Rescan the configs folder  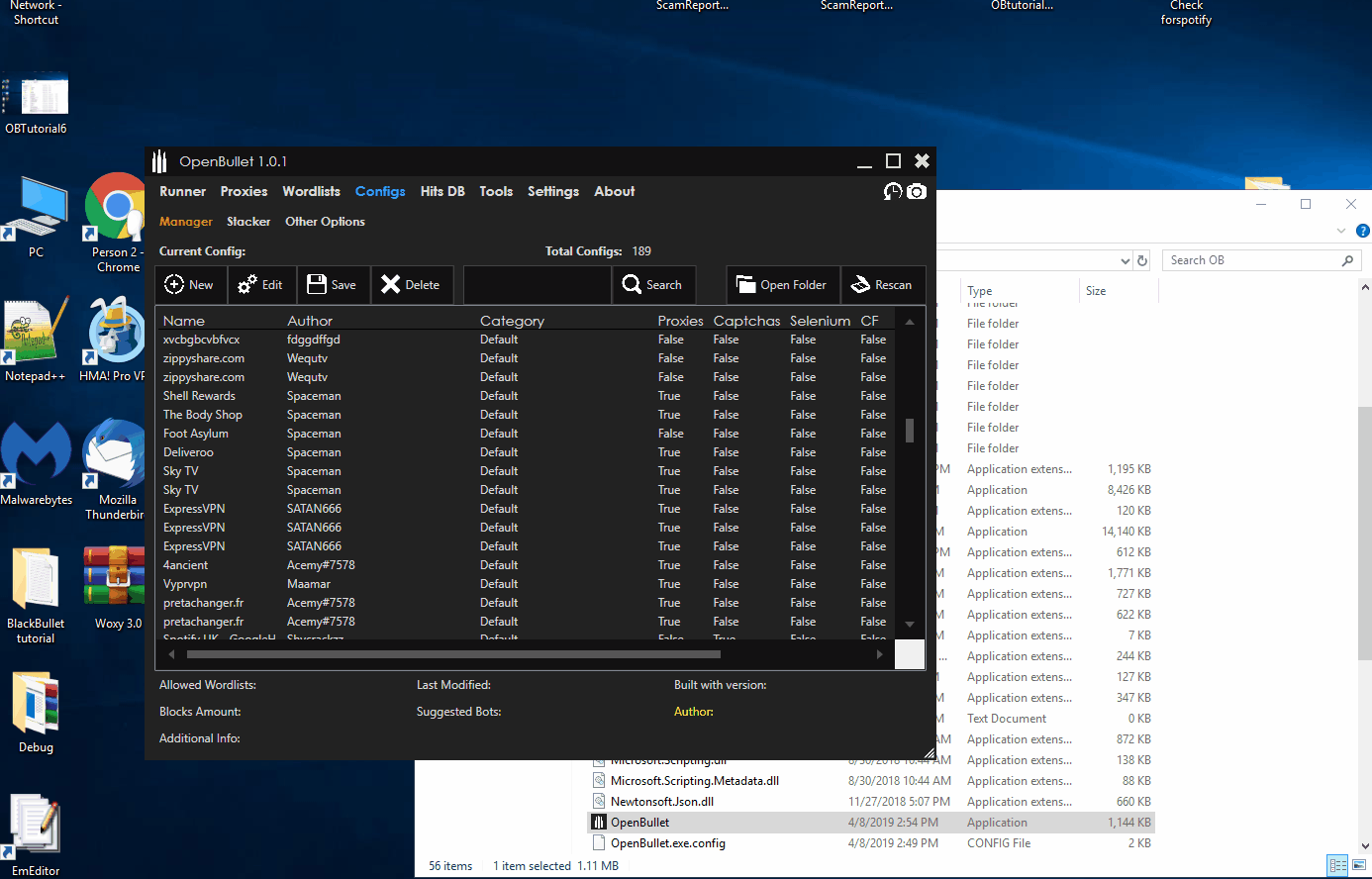(x=883, y=285)
